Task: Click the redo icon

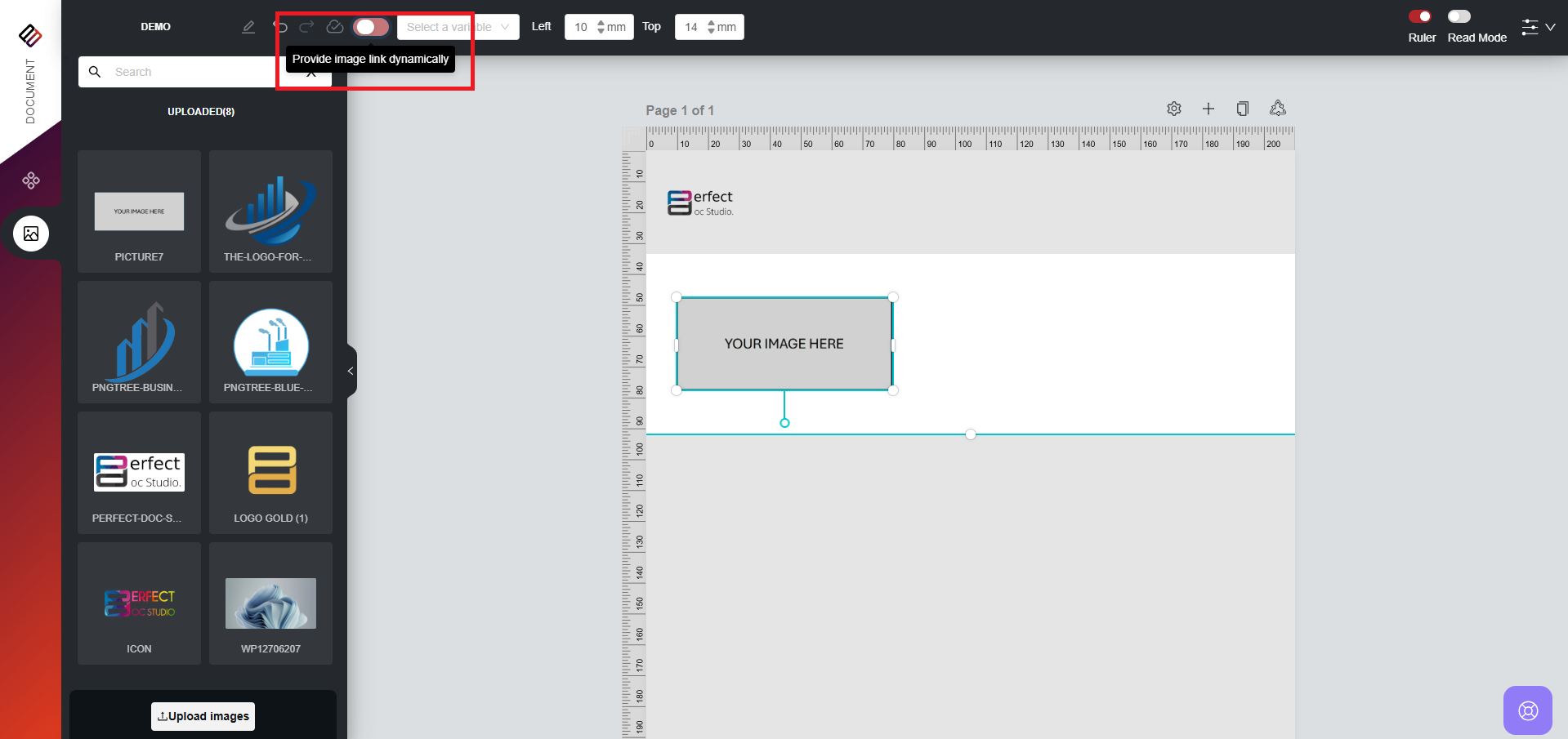Action: pos(306,26)
